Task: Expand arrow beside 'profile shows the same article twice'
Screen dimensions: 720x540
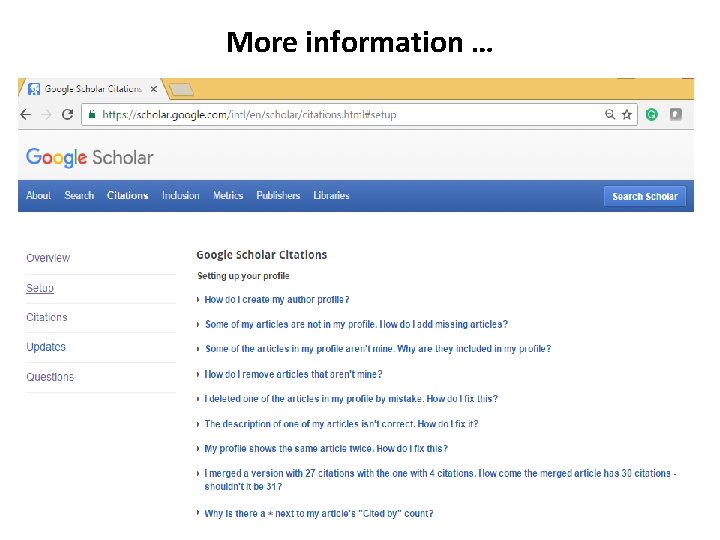Action: (198, 449)
